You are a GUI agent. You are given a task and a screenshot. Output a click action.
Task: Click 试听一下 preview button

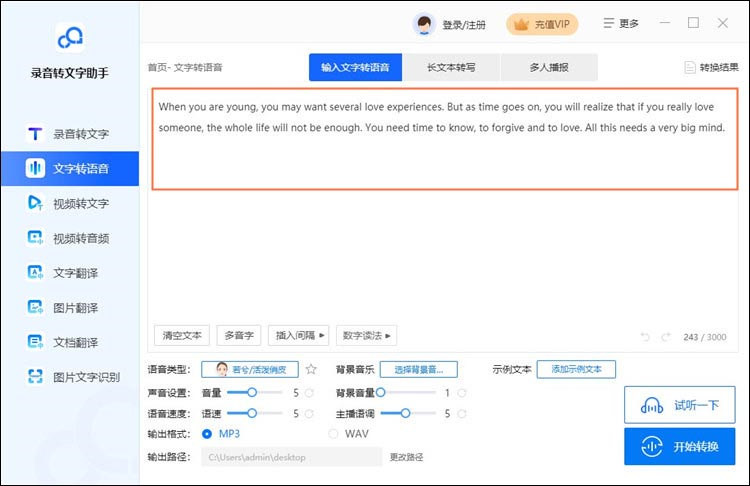tap(679, 405)
